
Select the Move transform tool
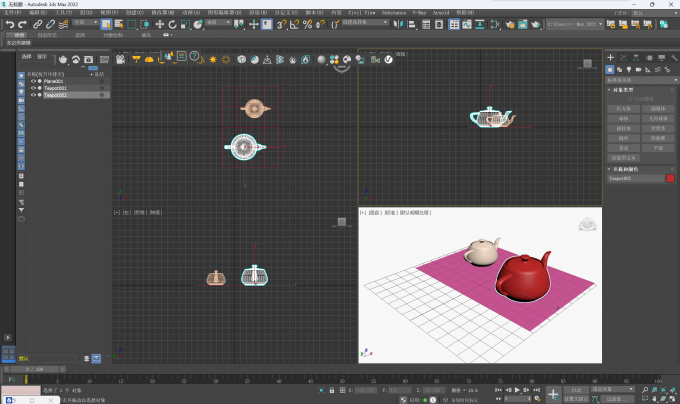(x=159, y=23)
